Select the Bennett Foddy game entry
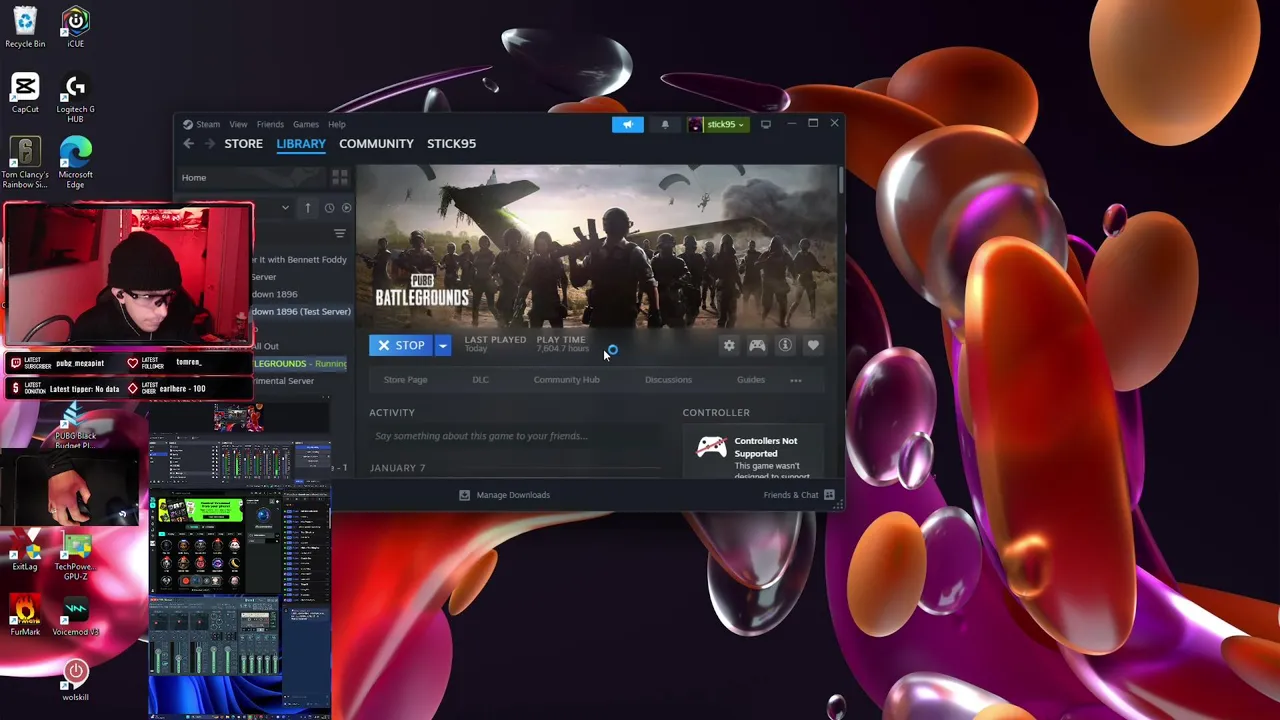 (300, 260)
